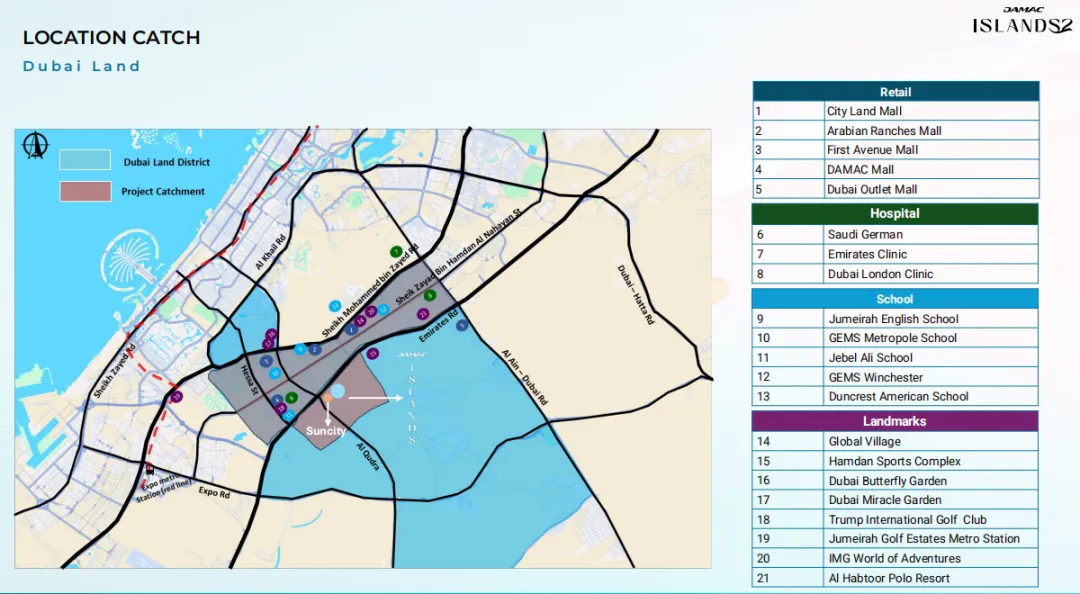Click the Suncity label on the map
This screenshot has height=594, width=1080.
click(326, 431)
